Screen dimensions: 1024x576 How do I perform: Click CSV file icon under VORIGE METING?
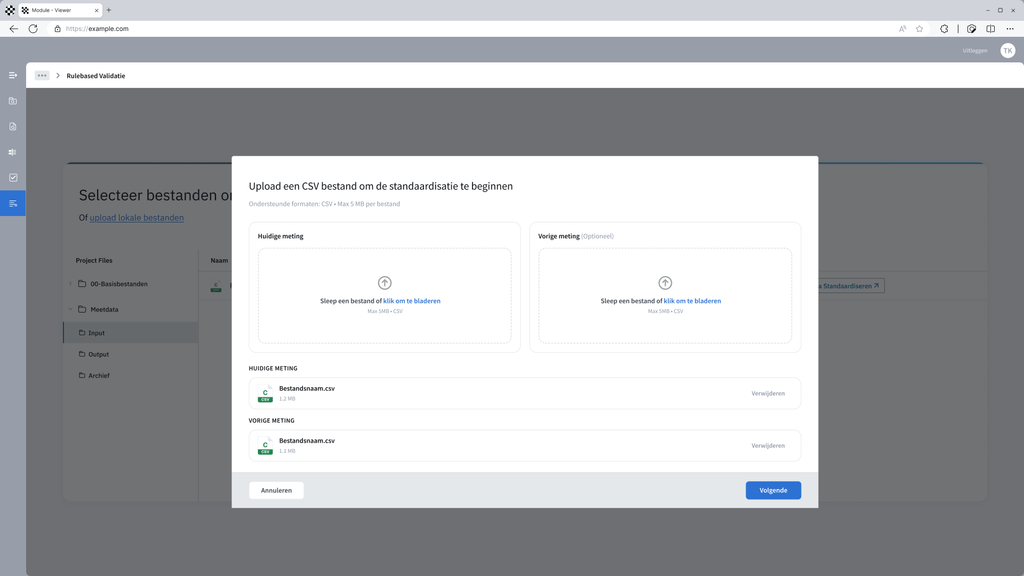tap(265, 446)
